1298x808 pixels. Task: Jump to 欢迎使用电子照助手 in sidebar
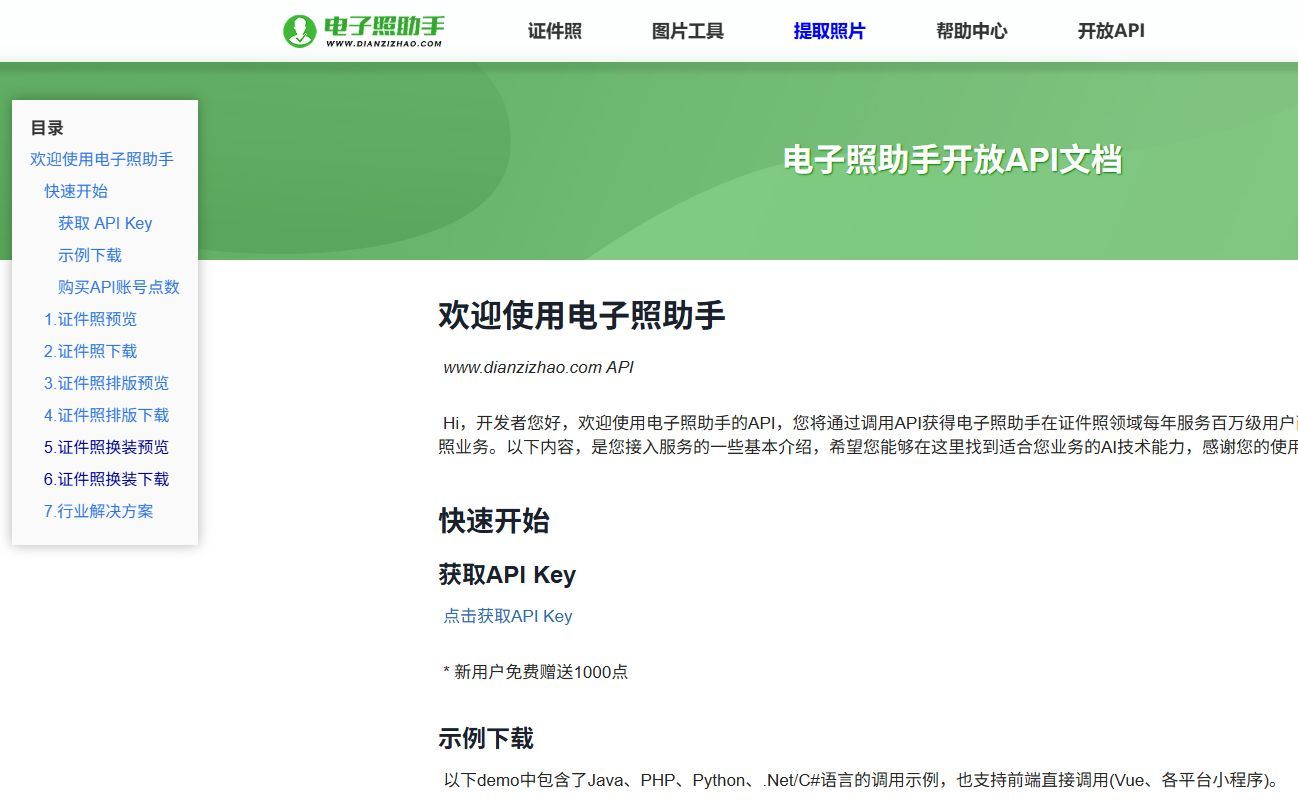pyautogui.click(x=102, y=159)
